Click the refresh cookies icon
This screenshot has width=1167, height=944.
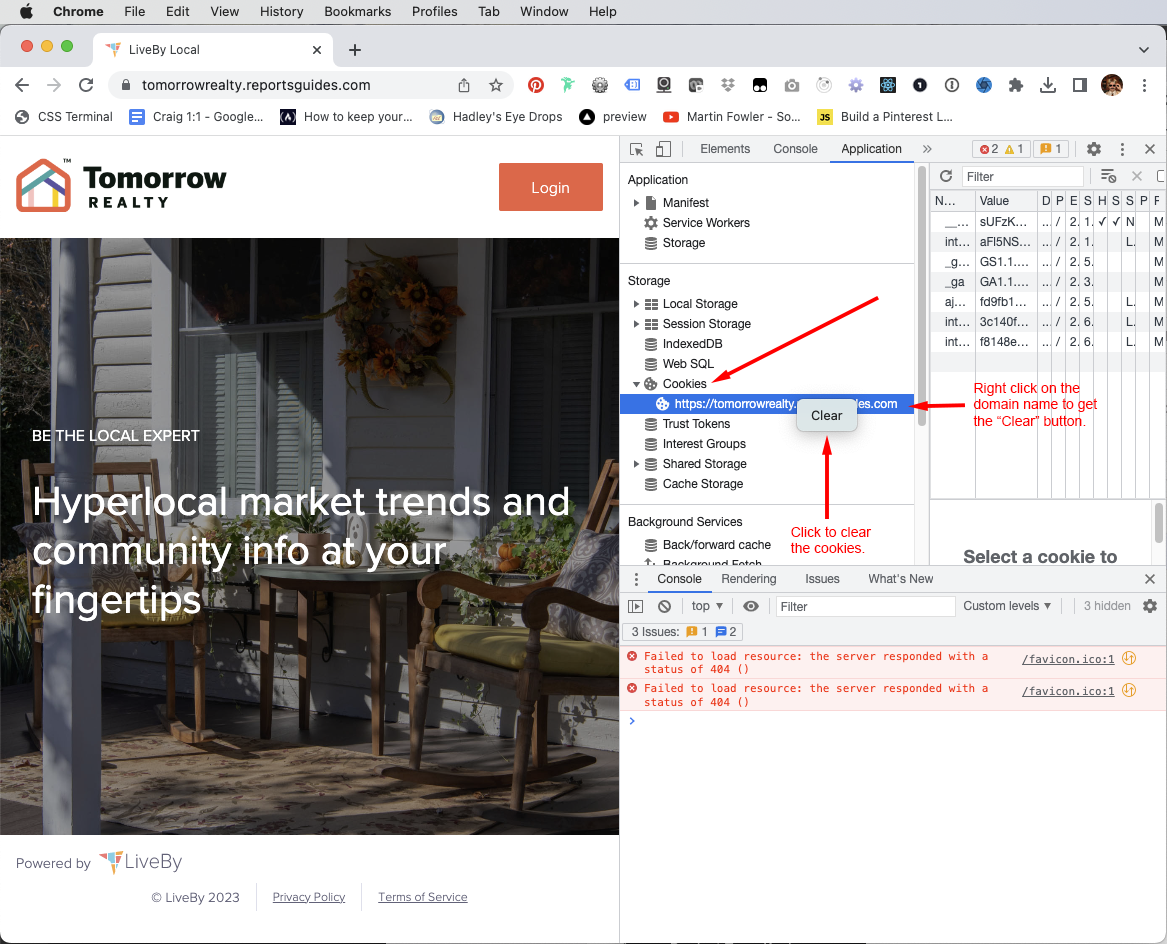946,176
